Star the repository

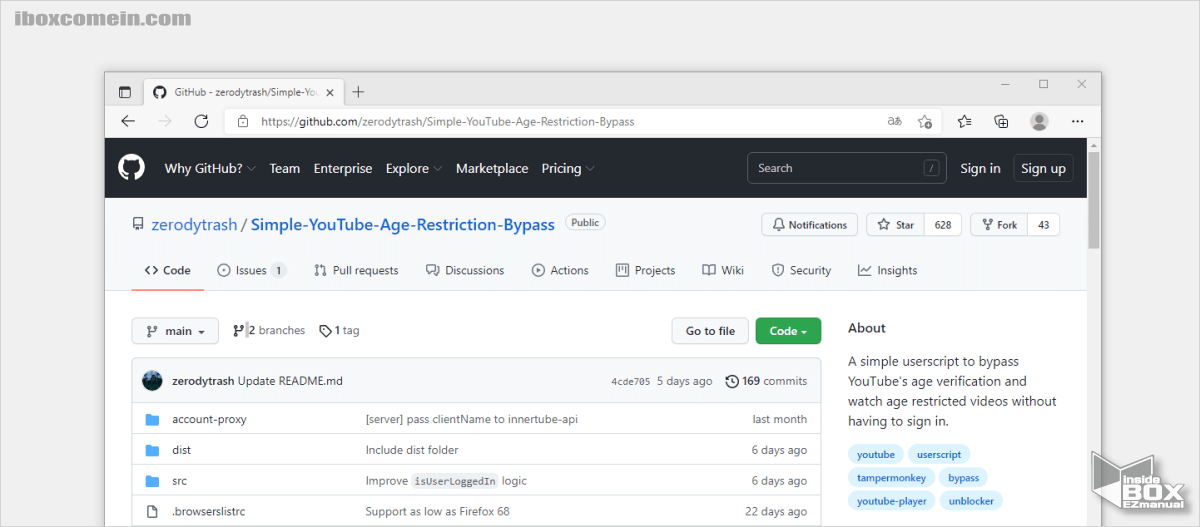tap(896, 225)
